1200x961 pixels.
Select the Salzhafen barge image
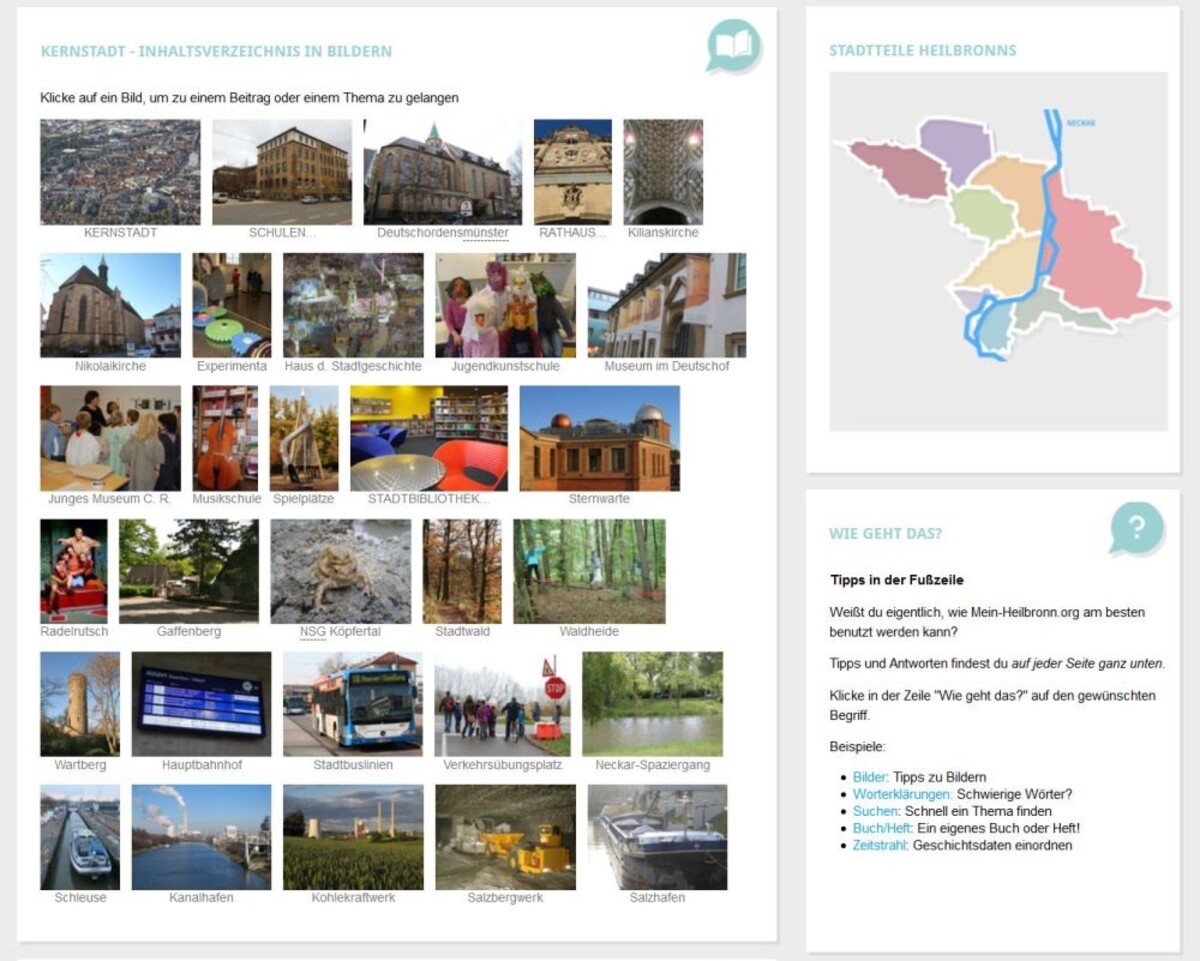click(x=657, y=837)
